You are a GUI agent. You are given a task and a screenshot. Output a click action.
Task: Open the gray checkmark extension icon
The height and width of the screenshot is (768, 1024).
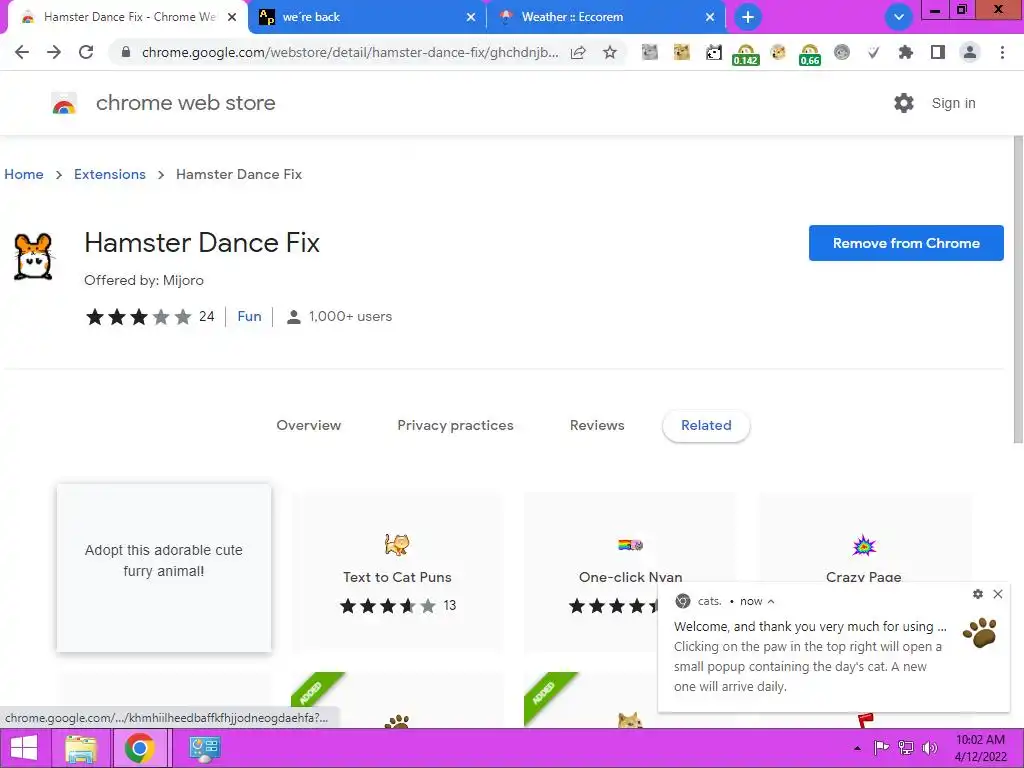tap(874, 52)
